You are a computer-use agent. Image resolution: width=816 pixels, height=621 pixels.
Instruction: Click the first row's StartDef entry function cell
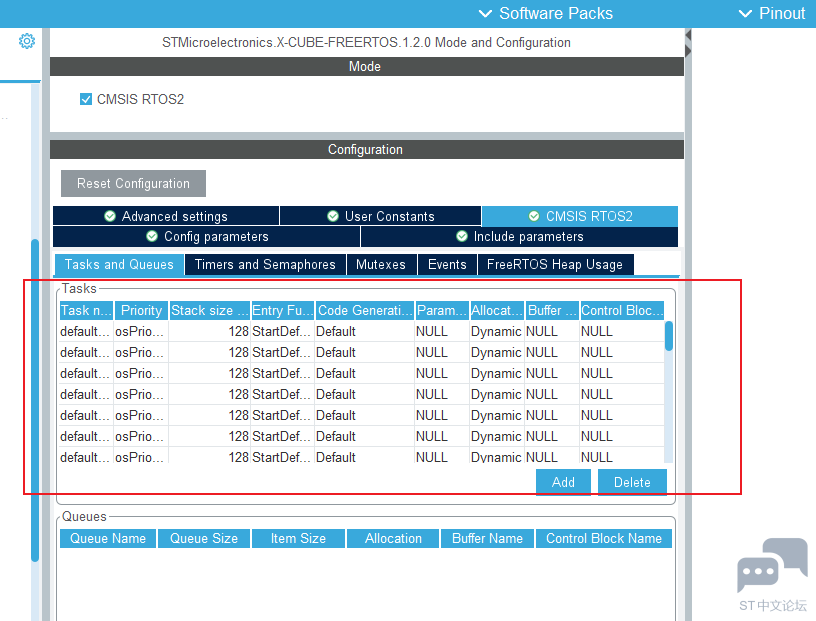(x=282, y=331)
